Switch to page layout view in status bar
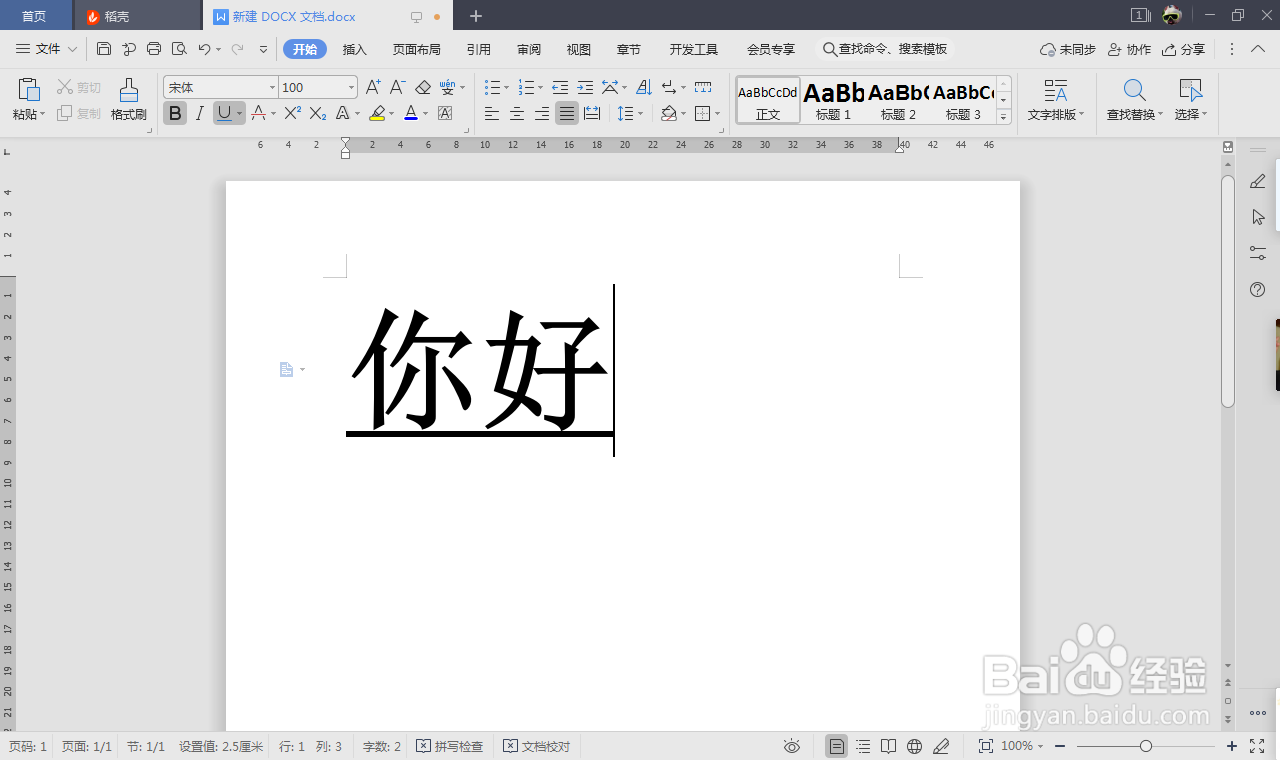 836,746
